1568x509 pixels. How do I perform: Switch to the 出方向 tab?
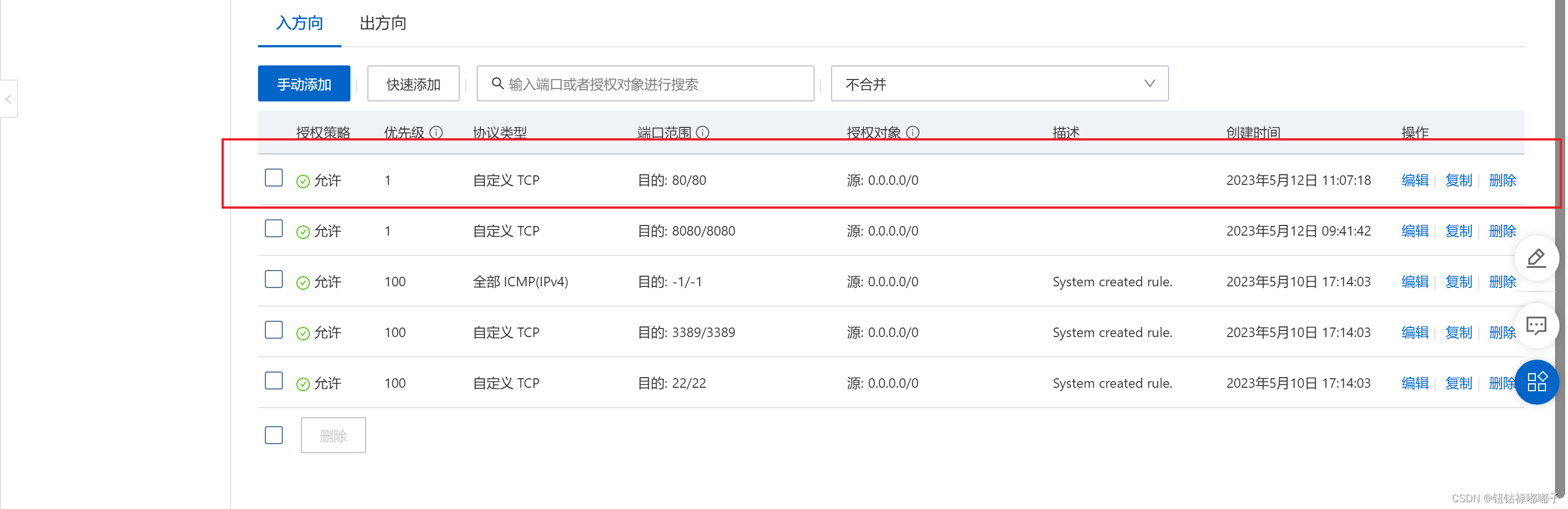383,23
